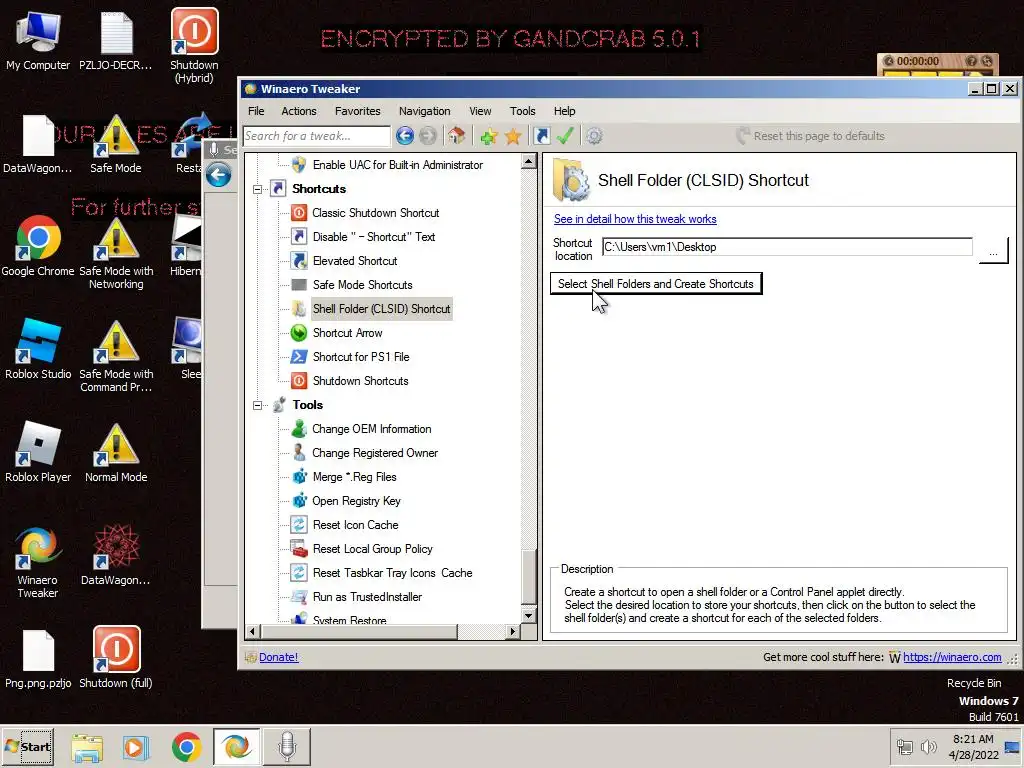Click the Shortcut location path field
Image resolution: width=1024 pixels, height=768 pixels.
[787, 247]
